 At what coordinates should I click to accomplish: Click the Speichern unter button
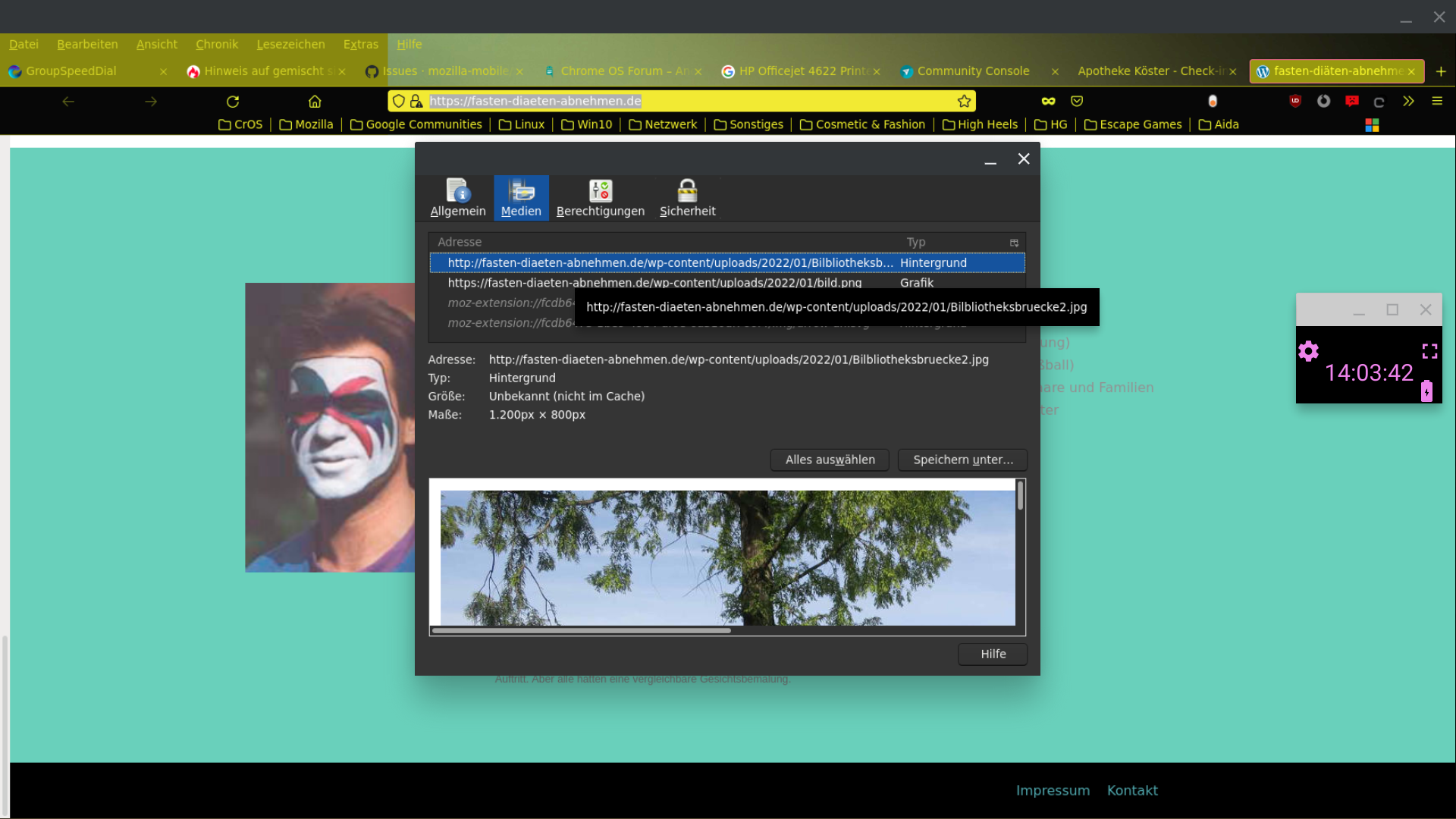click(962, 460)
